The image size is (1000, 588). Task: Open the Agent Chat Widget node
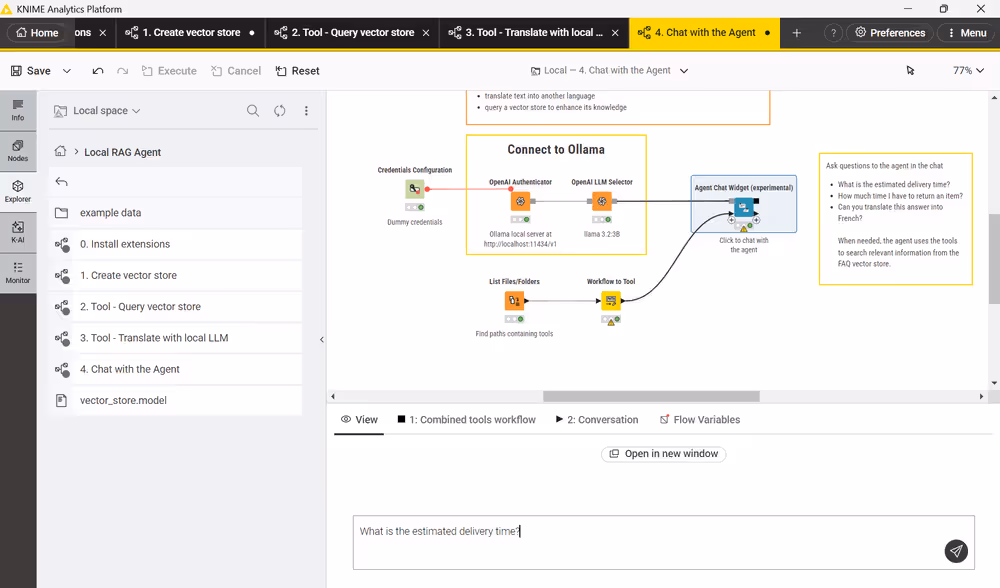pyautogui.click(x=743, y=207)
